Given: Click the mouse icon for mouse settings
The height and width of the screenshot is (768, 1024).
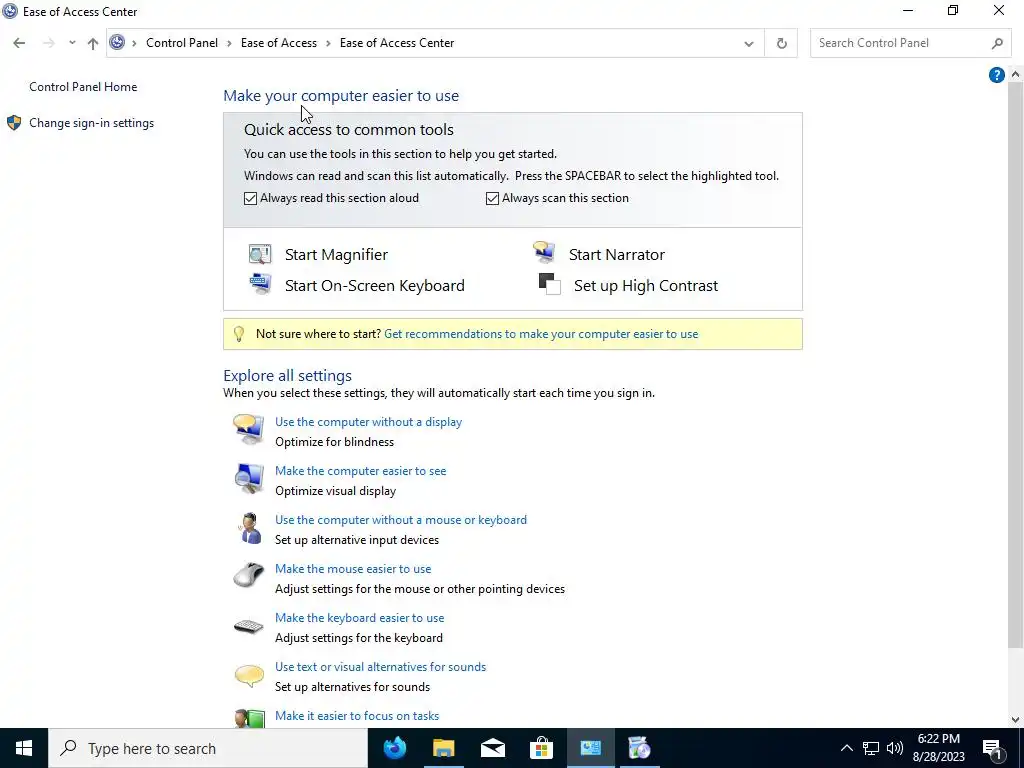Looking at the screenshot, I should [x=249, y=575].
